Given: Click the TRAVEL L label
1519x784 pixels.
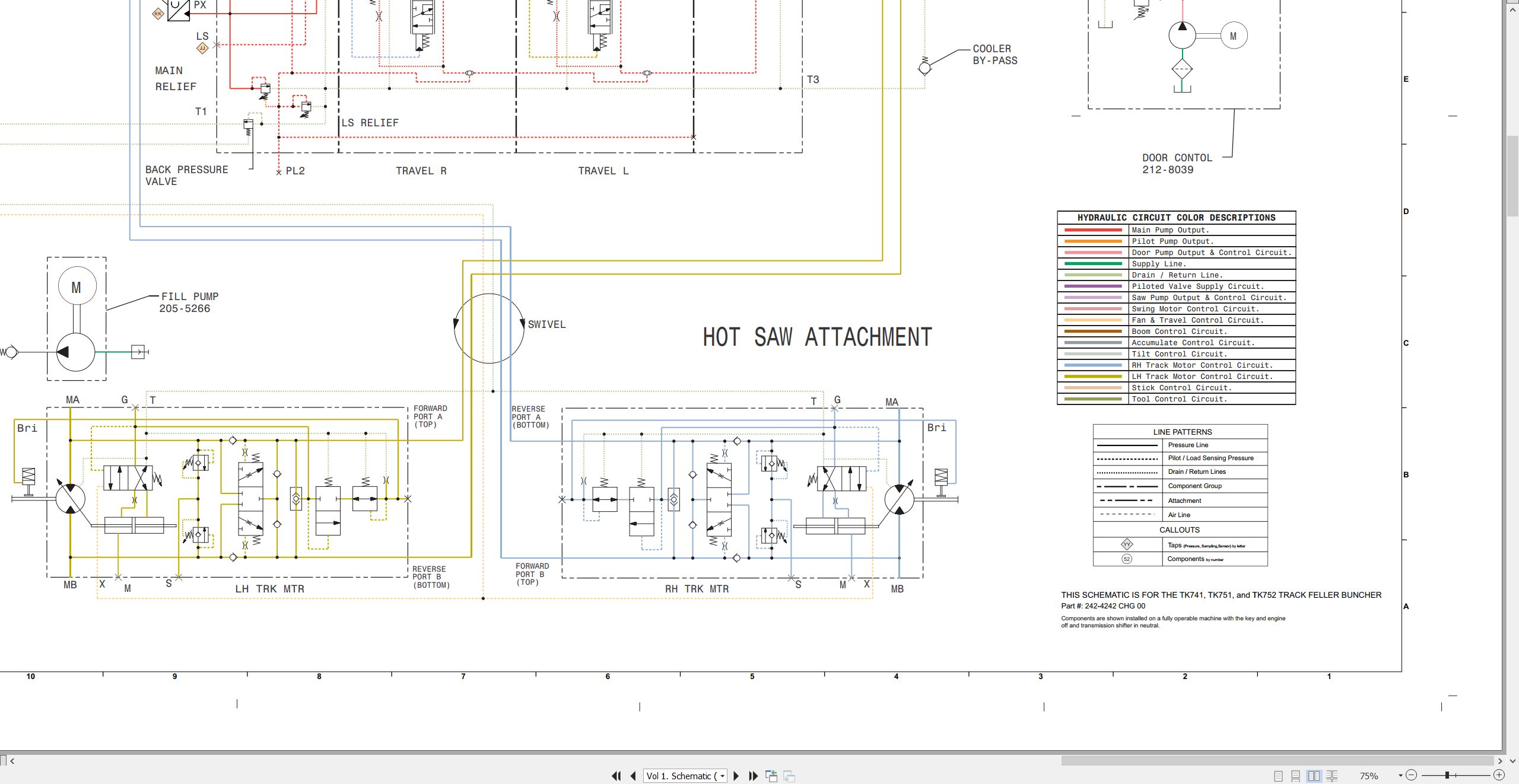Looking at the screenshot, I should 603,171.
